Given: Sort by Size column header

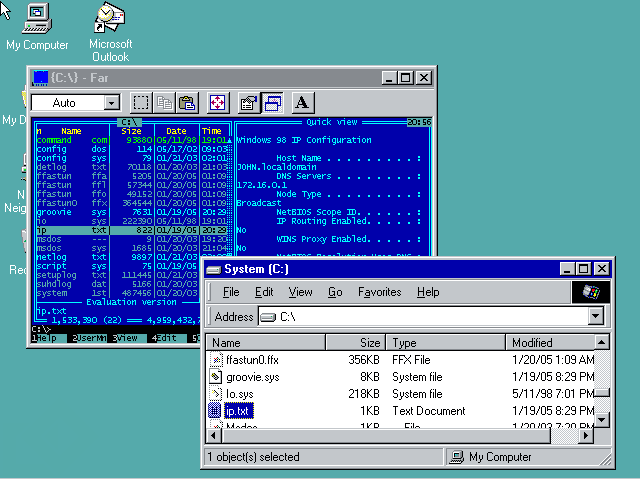Looking at the screenshot, I should pos(356,342).
